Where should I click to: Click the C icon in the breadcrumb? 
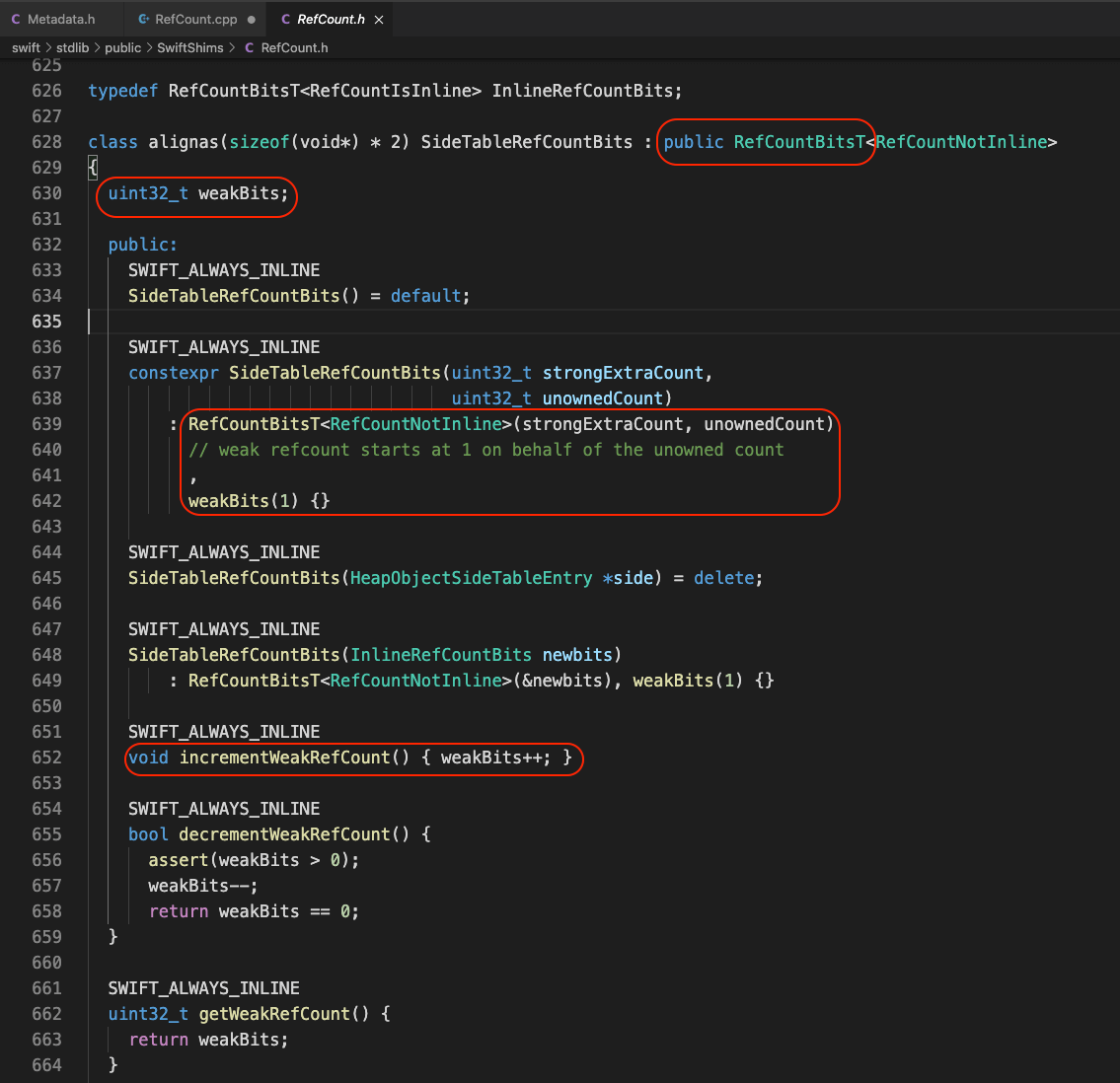point(250,47)
